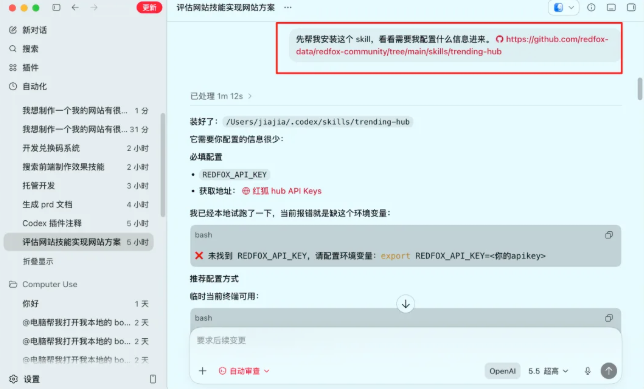
Task: Copy the first bash code block
Action: [x=609, y=235]
